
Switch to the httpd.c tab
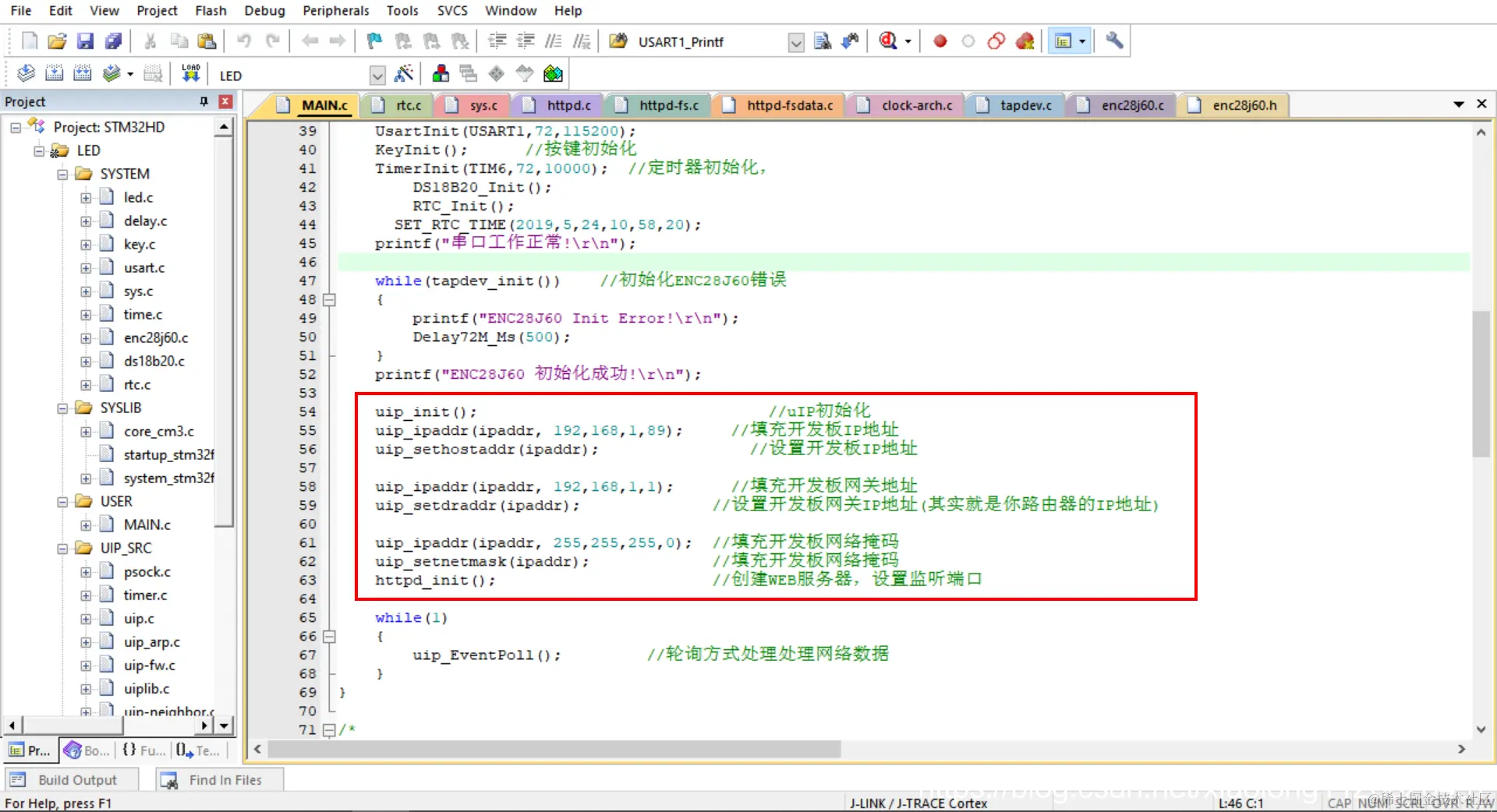point(560,104)
